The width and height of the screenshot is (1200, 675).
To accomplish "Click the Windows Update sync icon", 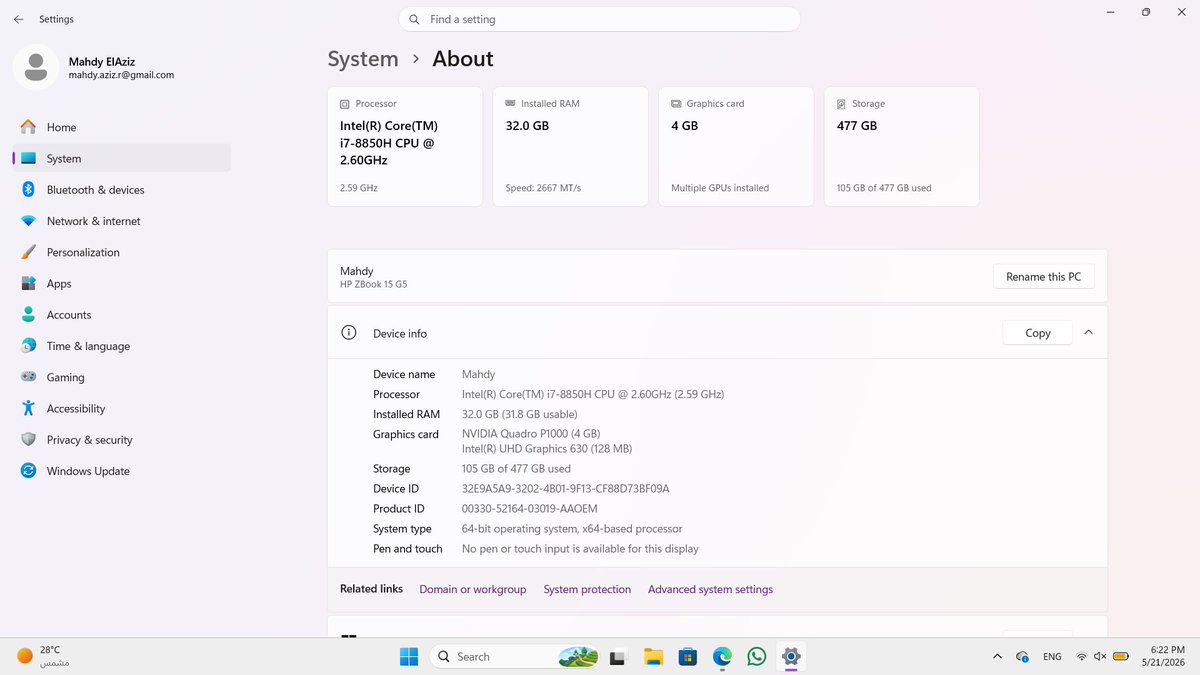I will (x=28, y=471).
